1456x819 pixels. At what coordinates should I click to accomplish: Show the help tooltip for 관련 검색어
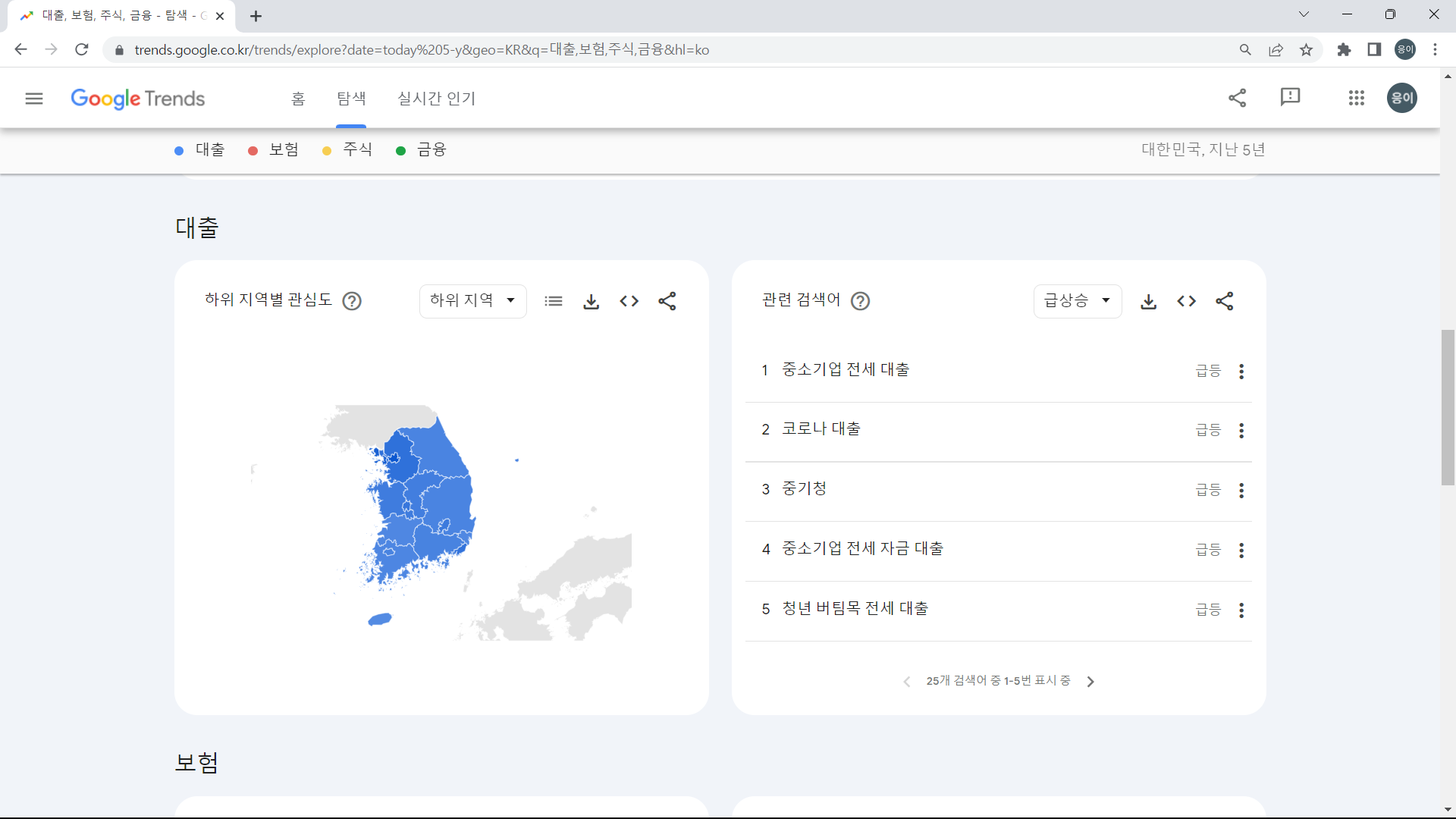pos(860,301)
